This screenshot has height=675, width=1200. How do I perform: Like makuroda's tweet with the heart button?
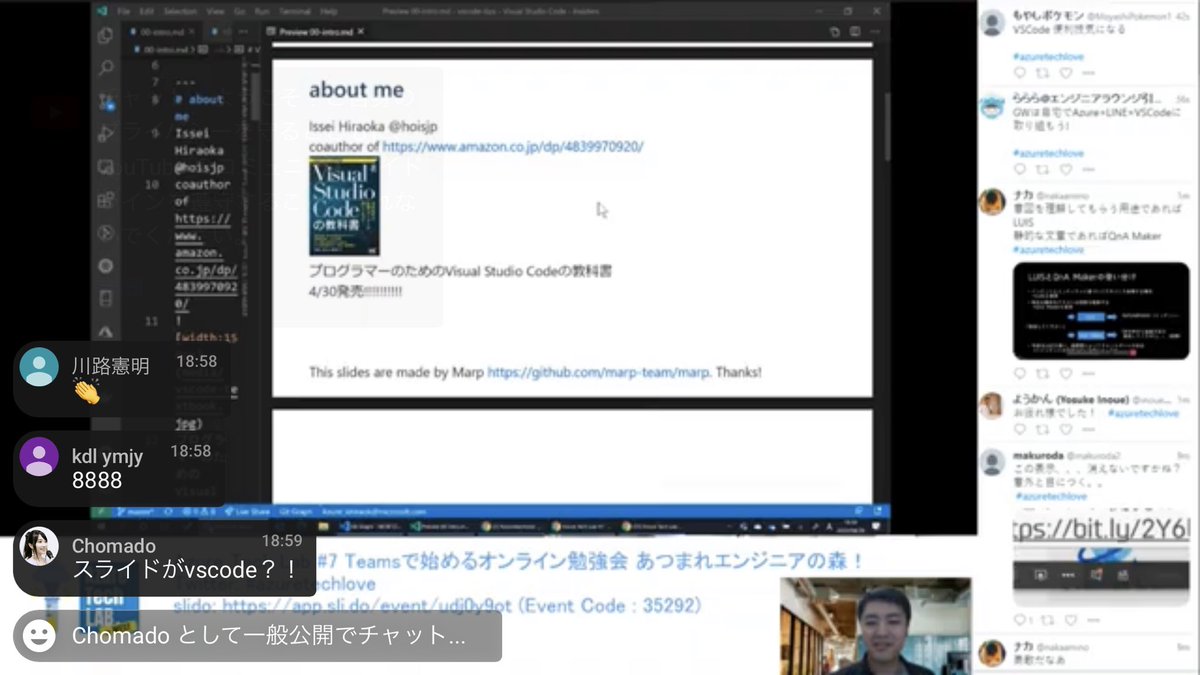click(1071, 619)
